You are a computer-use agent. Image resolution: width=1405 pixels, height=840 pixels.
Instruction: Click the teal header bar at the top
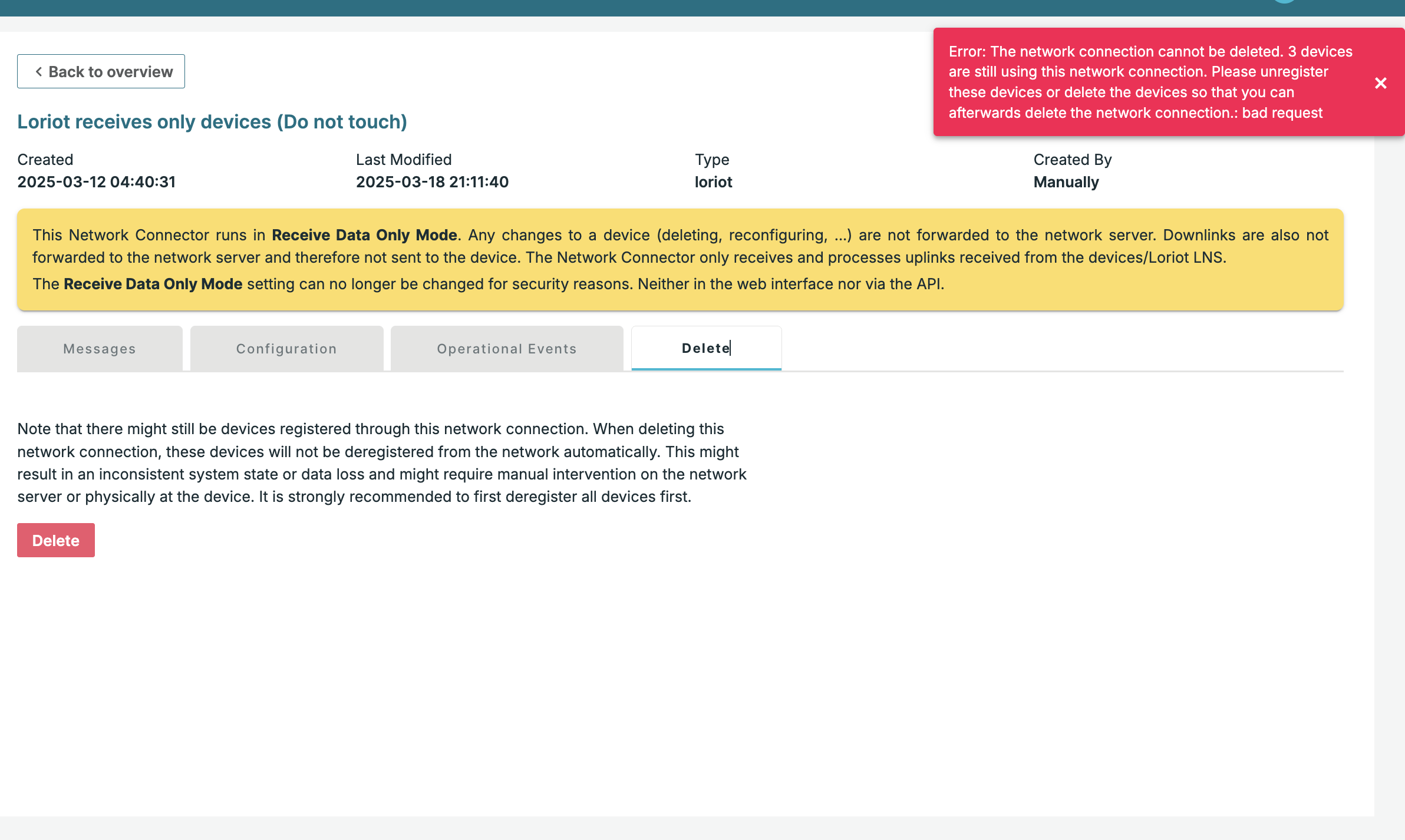589,8
